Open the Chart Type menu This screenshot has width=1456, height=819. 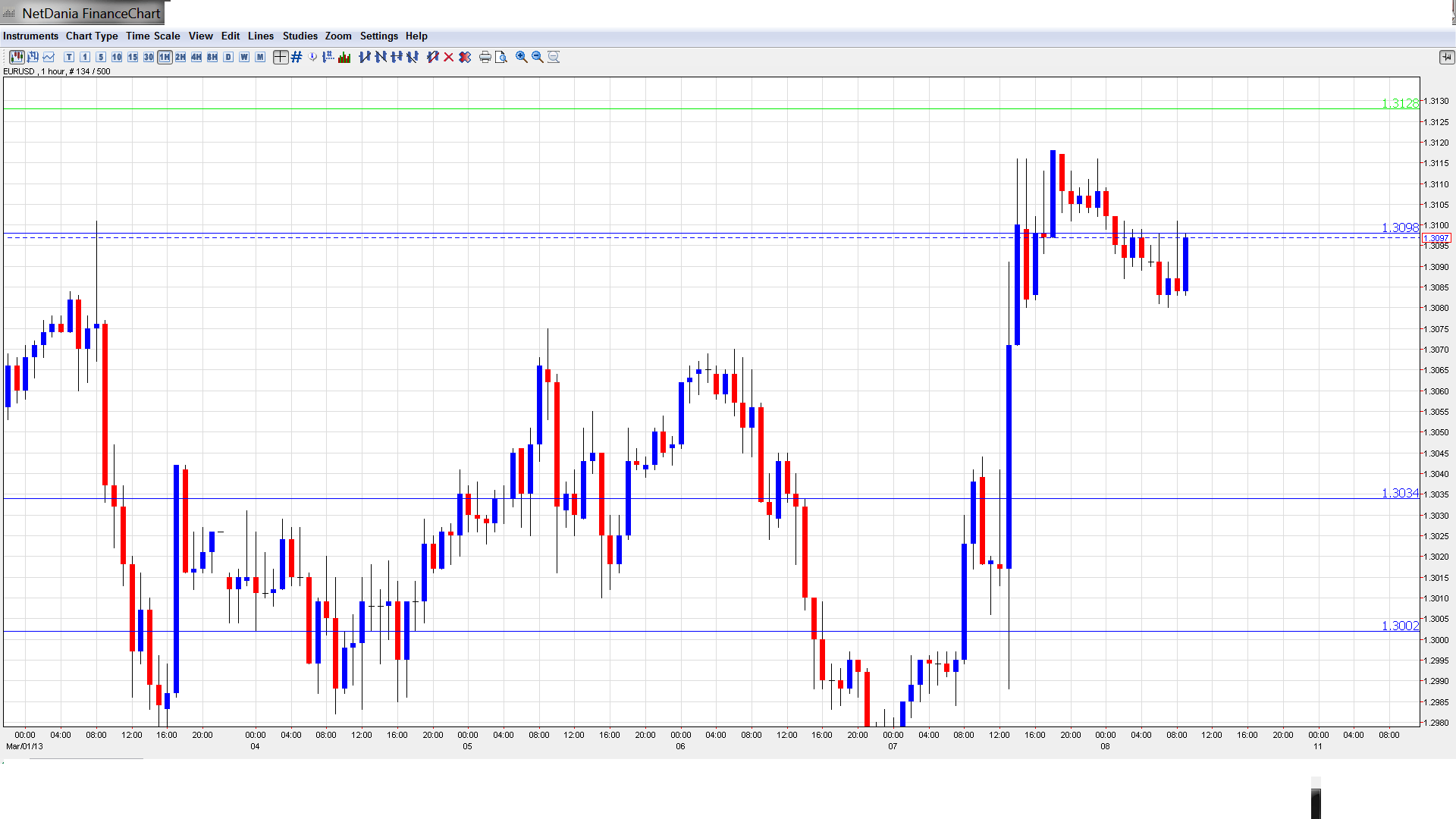click(x=92, y=36)
